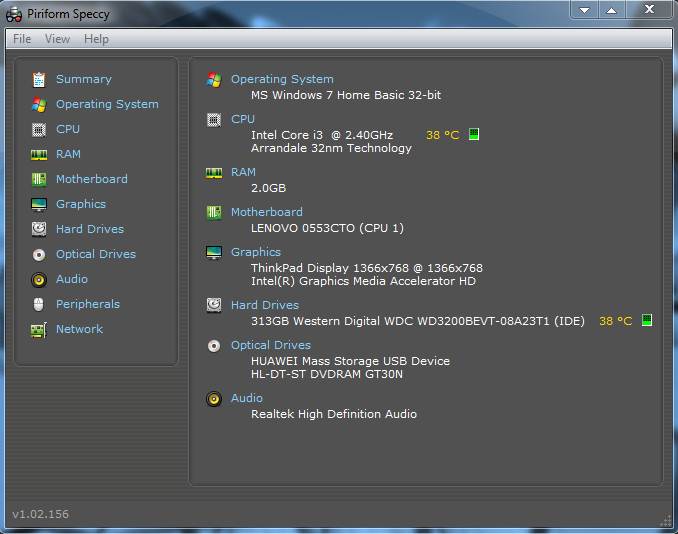Click Graphics heading in summary panel

pos(256,252)
